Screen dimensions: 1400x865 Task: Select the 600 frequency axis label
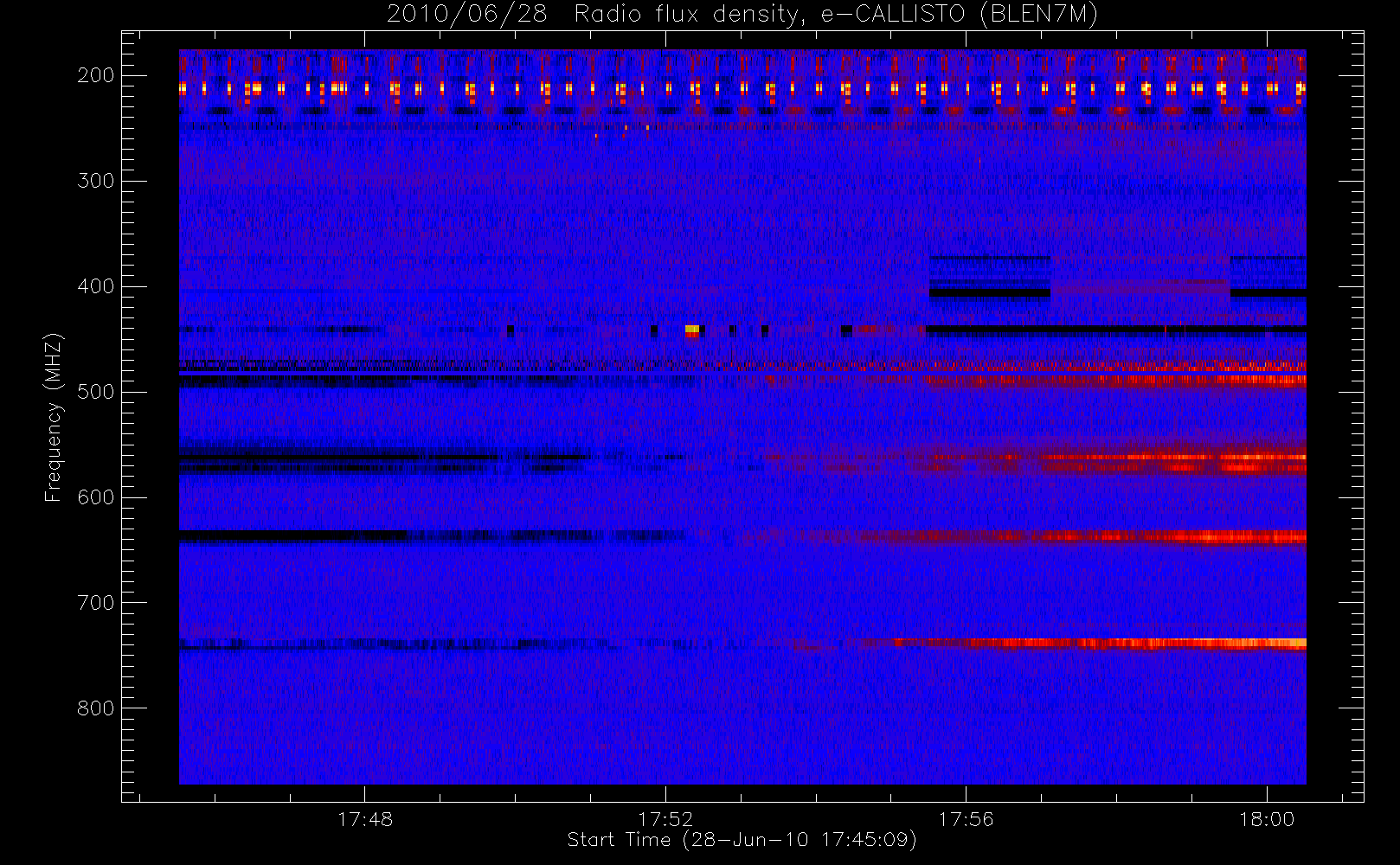pyautogui.click(x=95, y=497)
